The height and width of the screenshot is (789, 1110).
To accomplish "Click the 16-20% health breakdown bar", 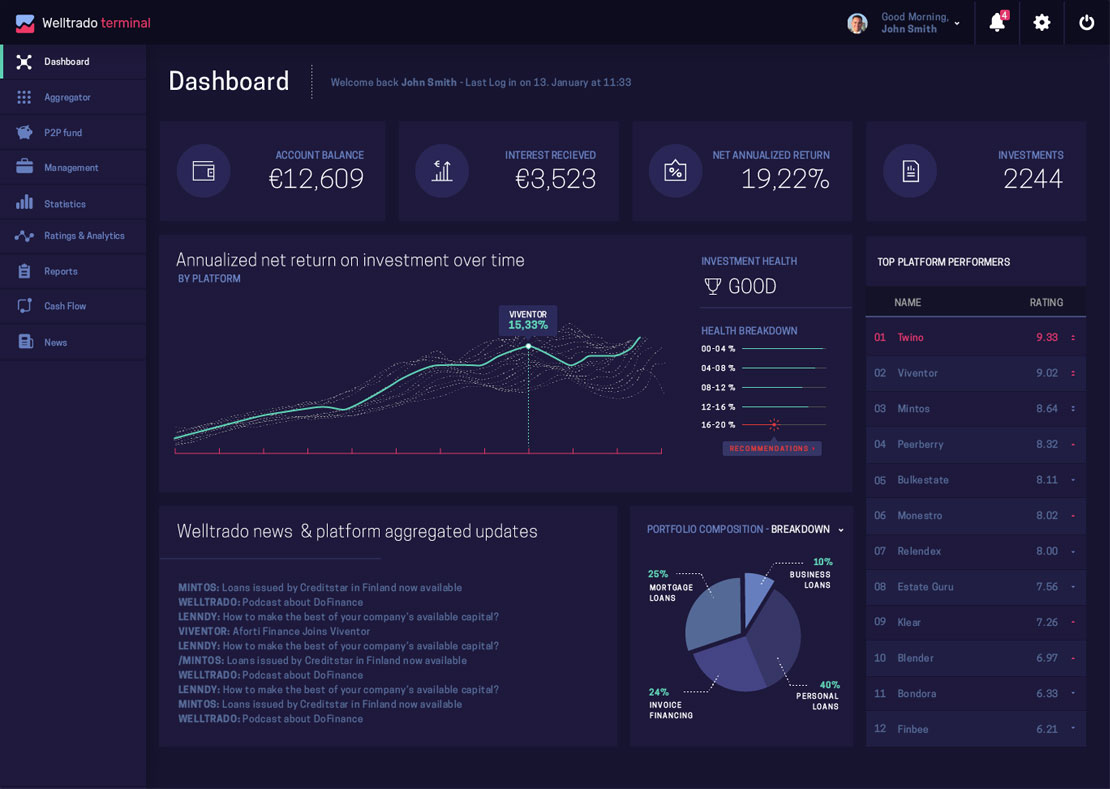I will click(x=783, y=425).
